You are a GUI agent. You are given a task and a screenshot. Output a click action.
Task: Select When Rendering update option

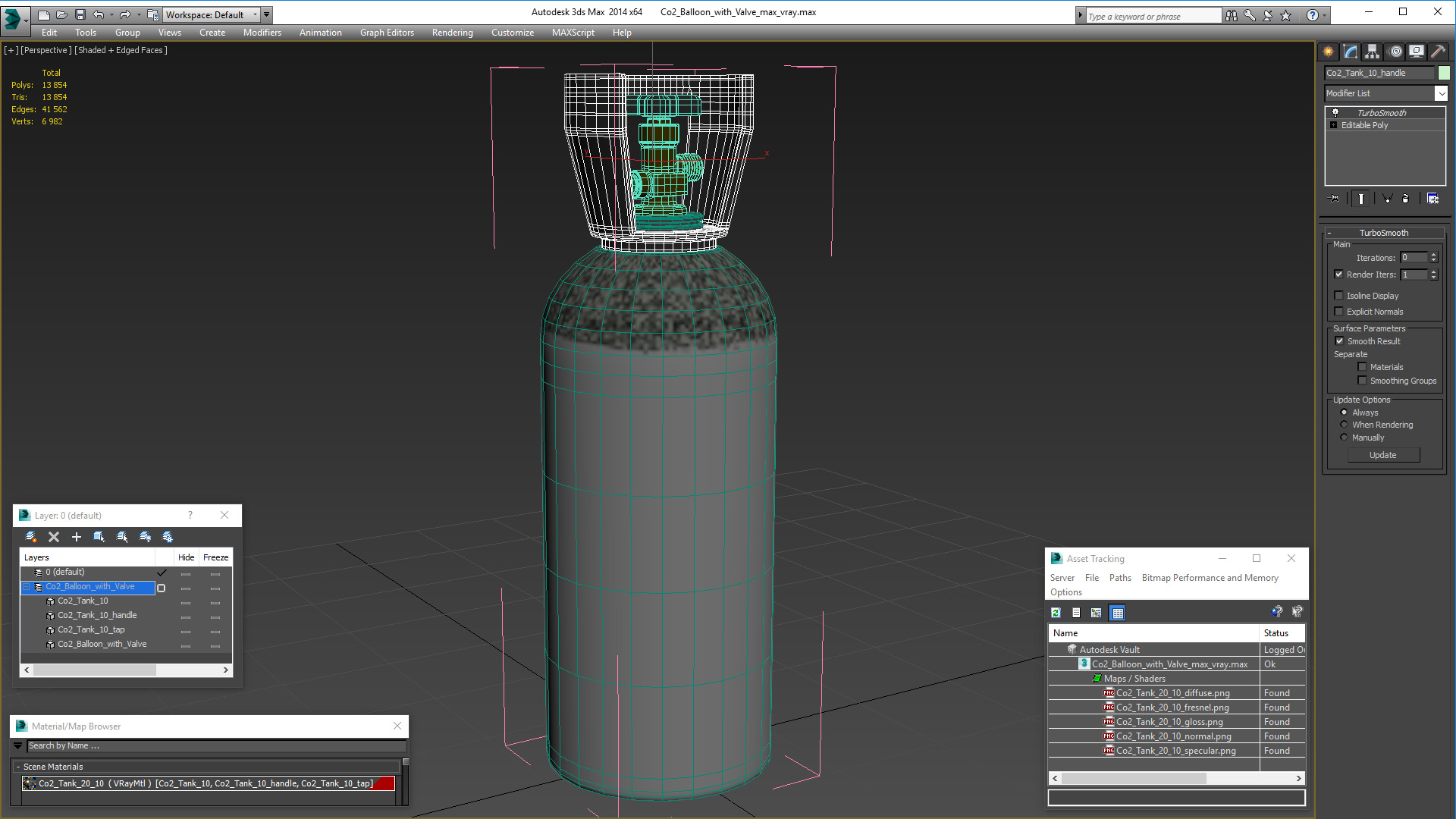click(x=1344, y=425)
